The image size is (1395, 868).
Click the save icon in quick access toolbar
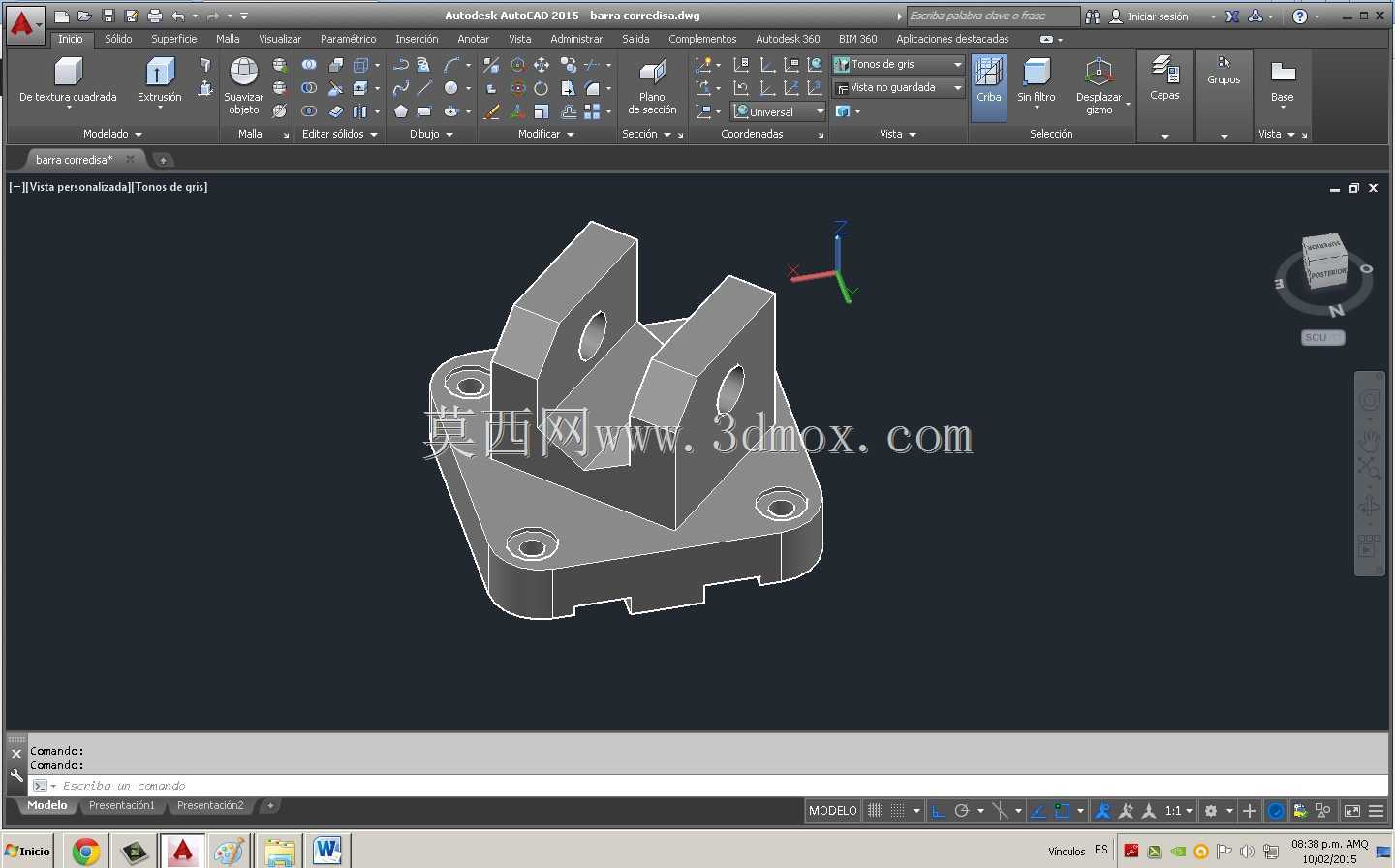pyautogui.click(x=108, y=15)
